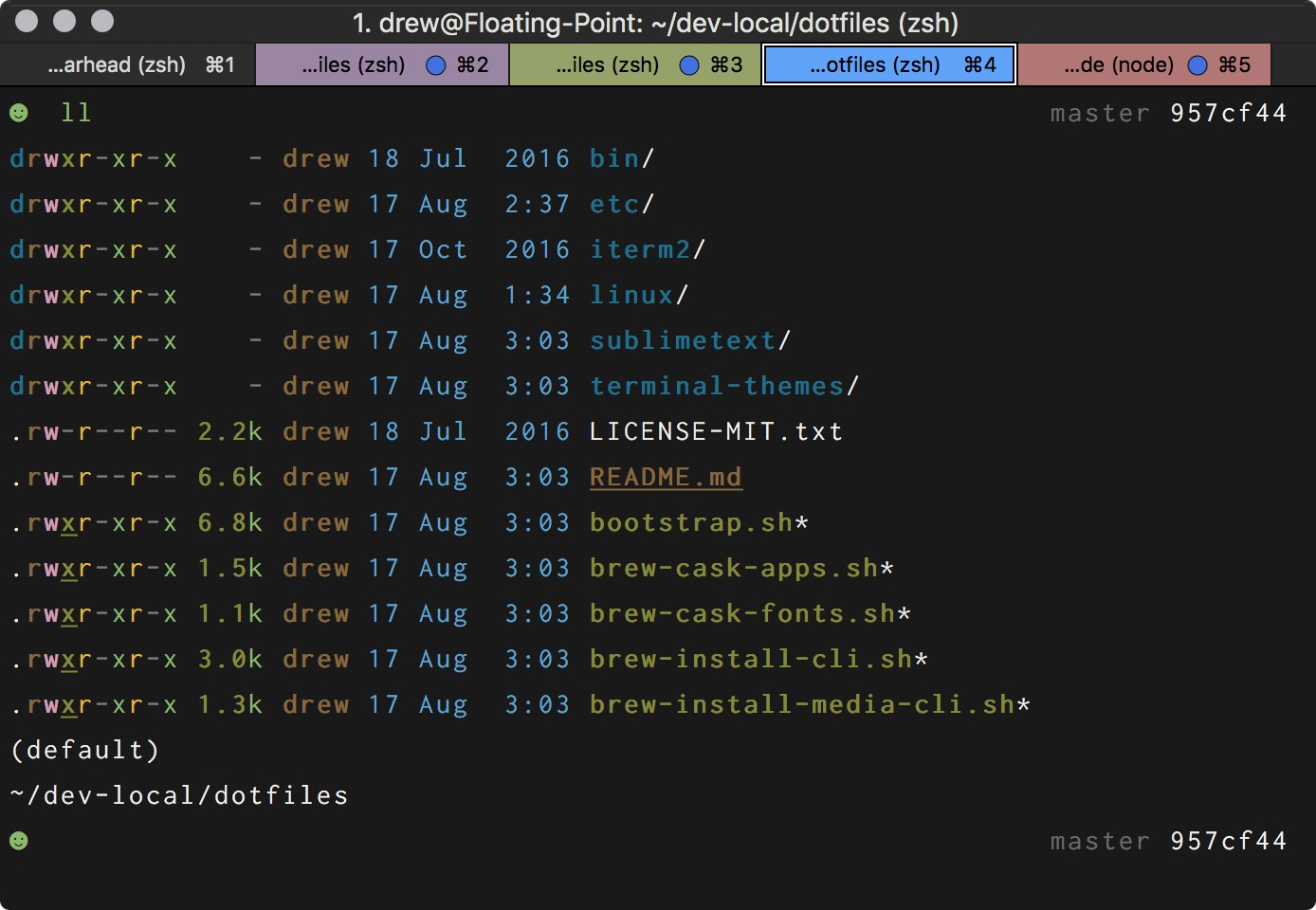The width and height of the screenshot is (1316, 910).
Task: Click the (default) line
Action: point(84,750)
